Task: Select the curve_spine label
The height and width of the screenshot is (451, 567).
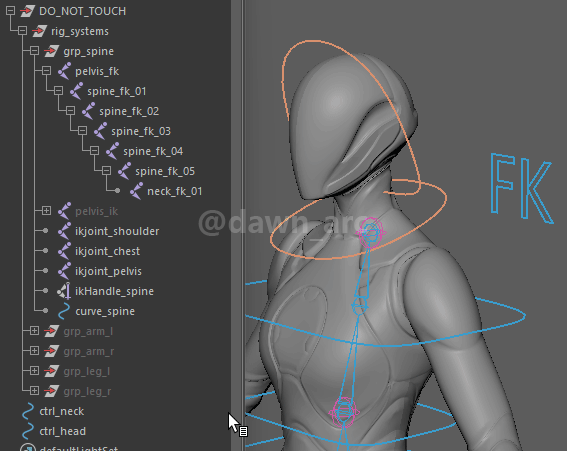Action: click(x=105, y=311)
